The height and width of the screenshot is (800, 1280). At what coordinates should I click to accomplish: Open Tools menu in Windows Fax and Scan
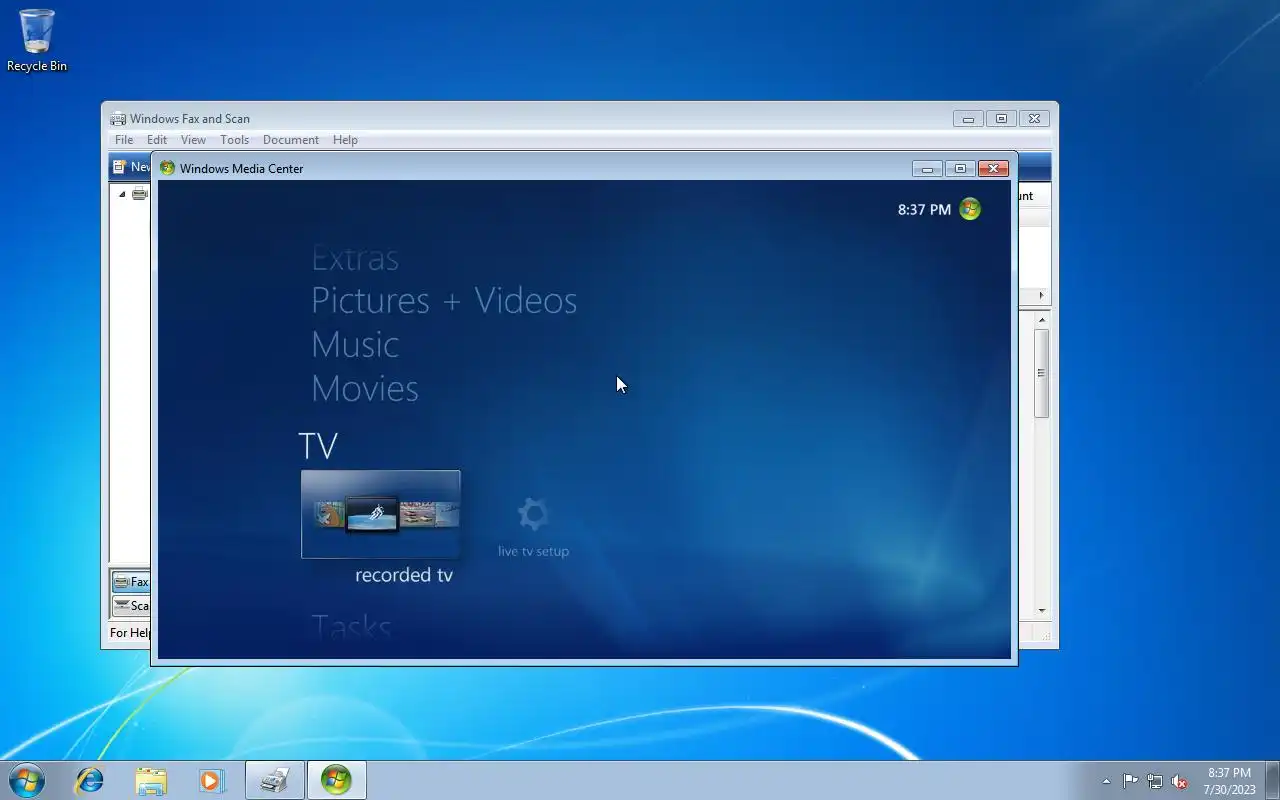coord(235,140)
